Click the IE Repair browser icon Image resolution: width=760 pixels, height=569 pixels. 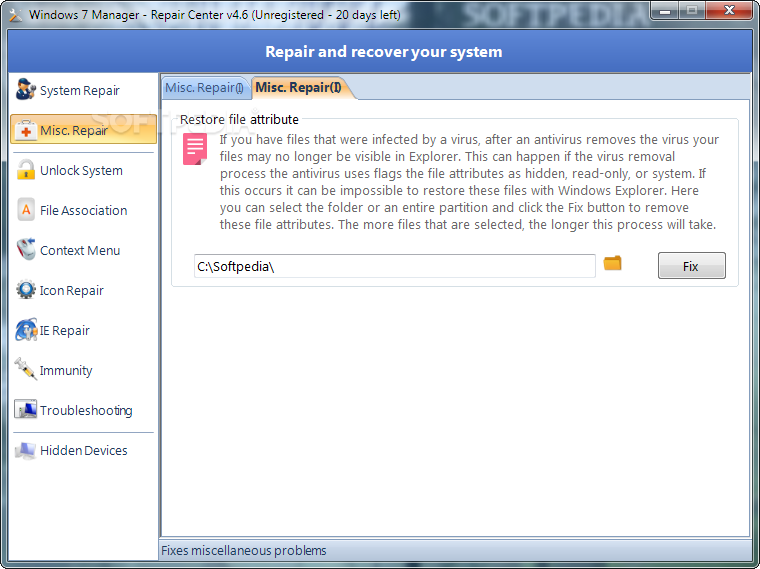(x=26, y=330)
